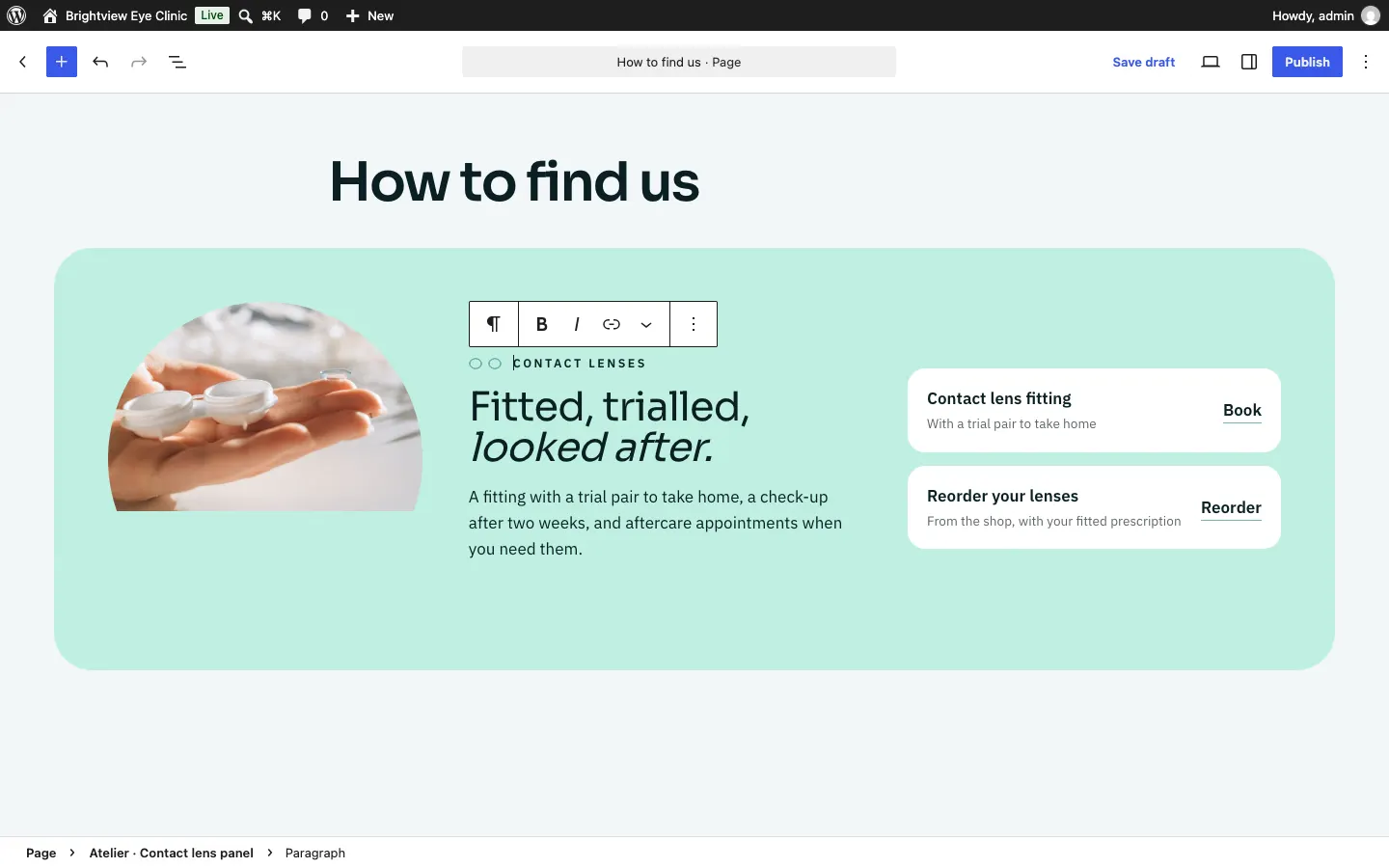Image resolution: width=1389 pixels, height=868 pixels.
Task: Select Paragraph in the breadcrumb
Action: click(315, 853)
